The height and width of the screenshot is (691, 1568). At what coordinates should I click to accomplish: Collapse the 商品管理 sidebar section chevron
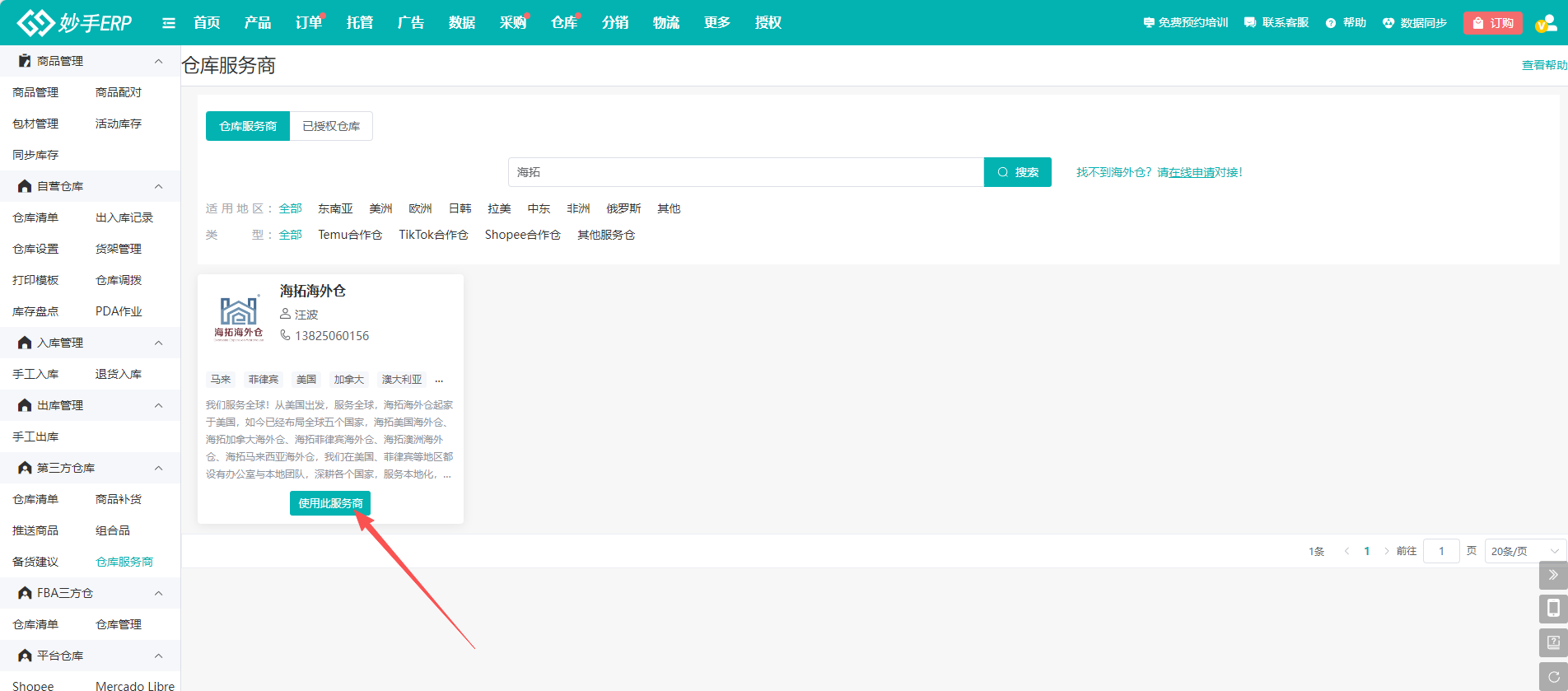(x=158, y=61)
